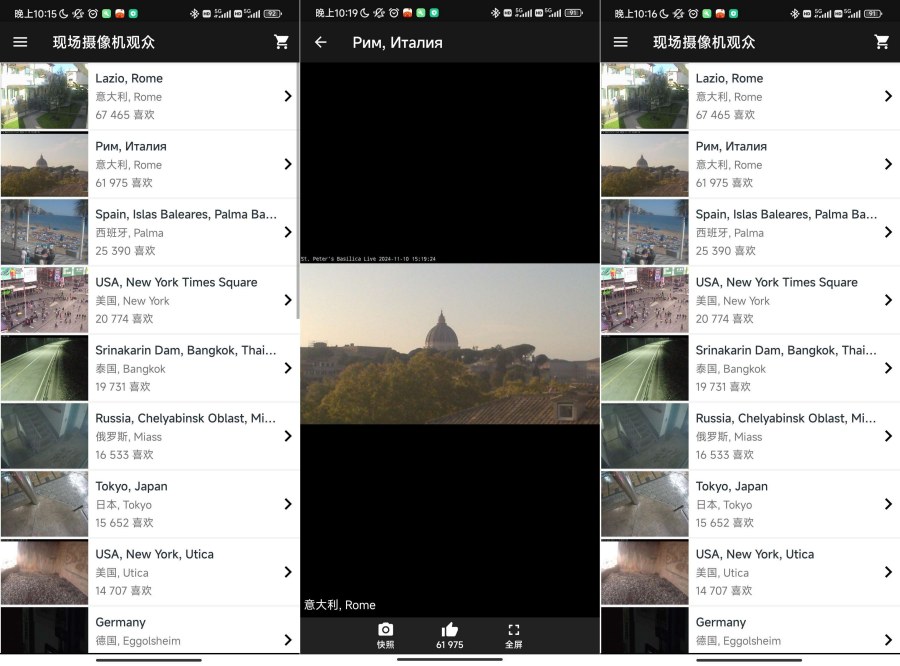Select Russia, Chelyabinsk Oblast entry in the rightmost list
The width and height of the screenshot is (900, 666).
click(x=785, y=436)
